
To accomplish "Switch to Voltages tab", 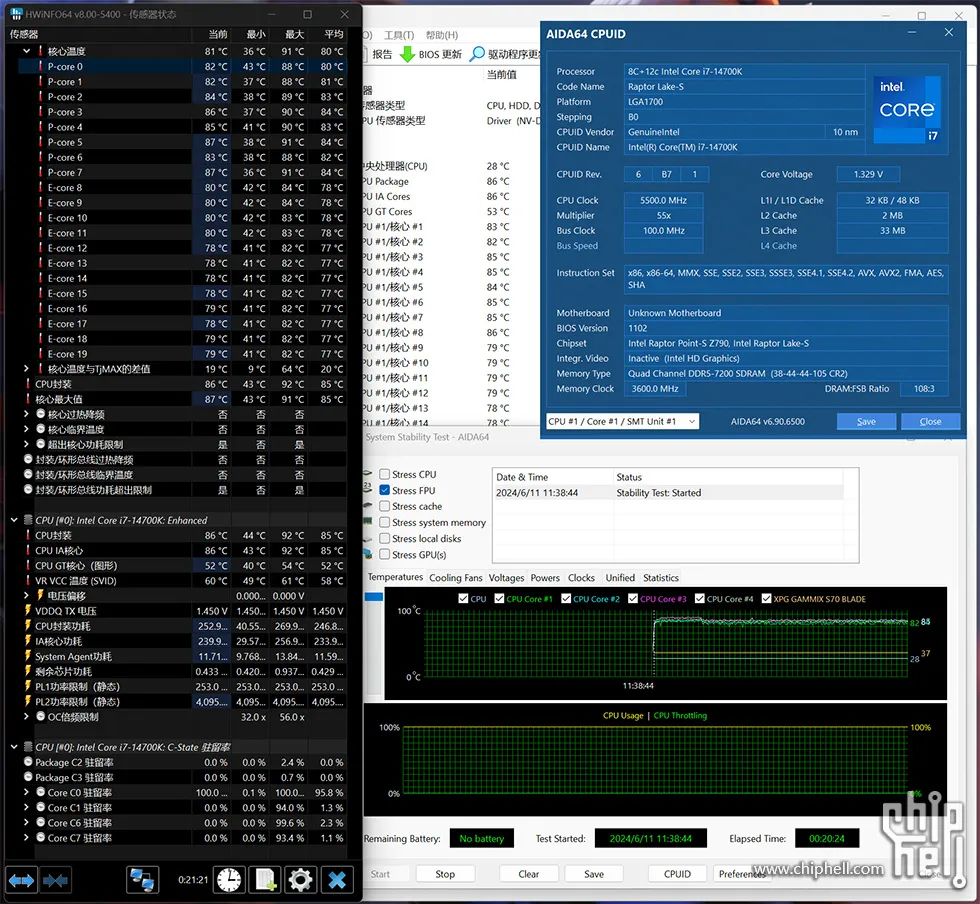I will [x=506, y=578].
